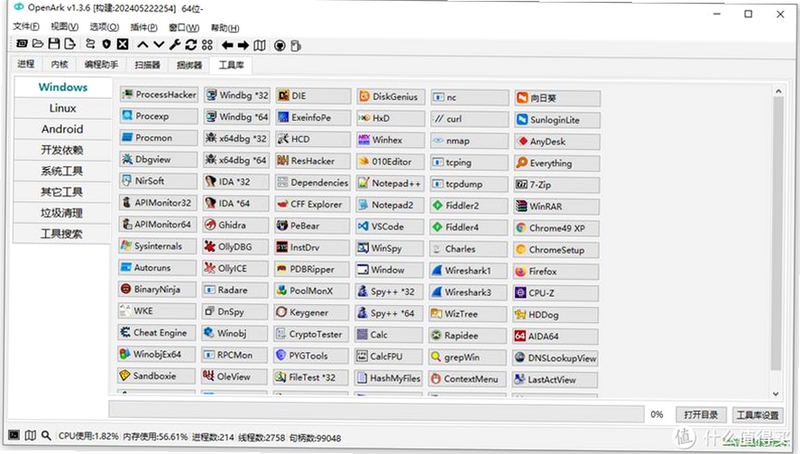Viewport: 800px width, 454px height.
Task: Select the 垃圾清理 category
Action: 62,213
